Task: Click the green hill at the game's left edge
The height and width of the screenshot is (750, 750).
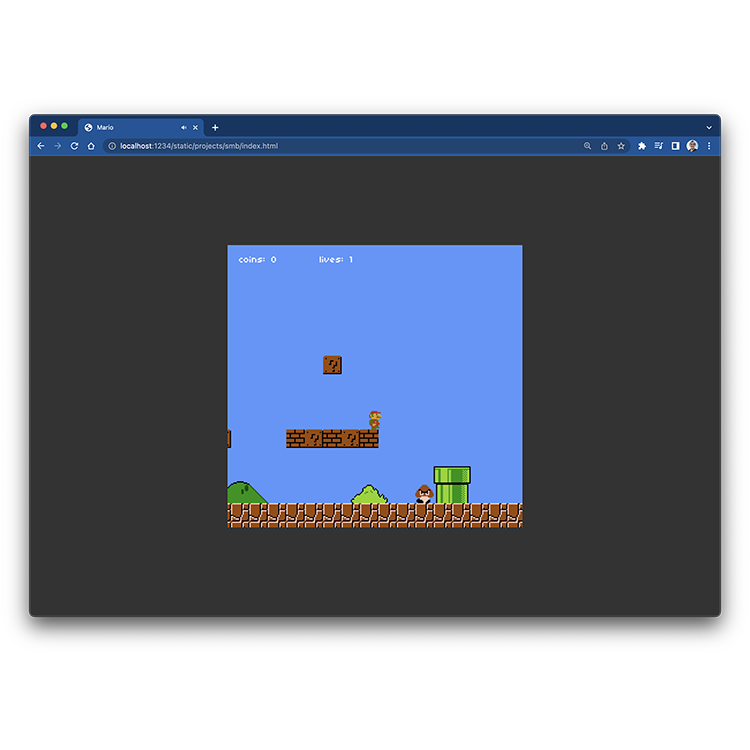Action: (x=246, y=492)
